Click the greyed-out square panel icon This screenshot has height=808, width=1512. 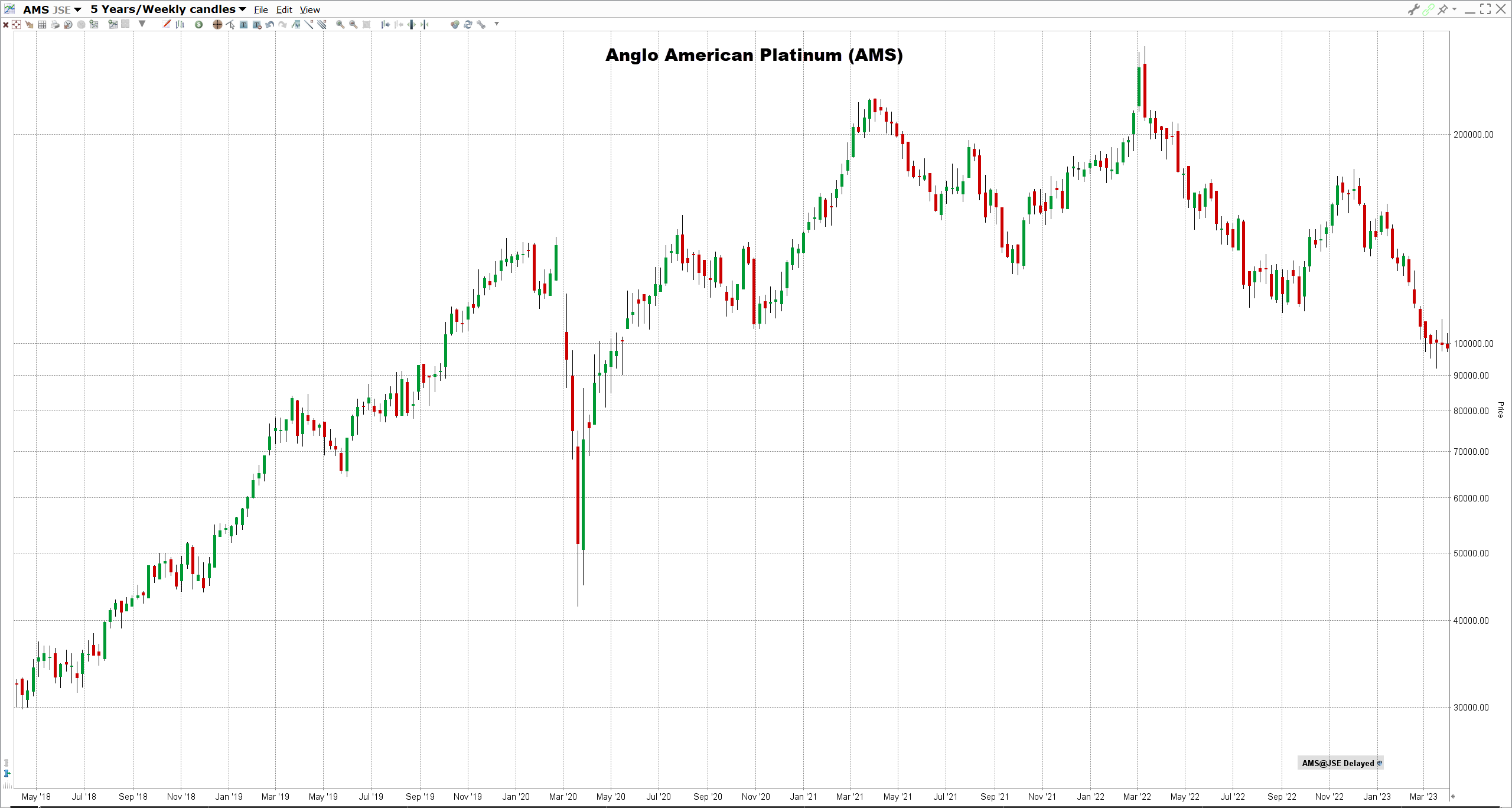(x=125, y=24)
